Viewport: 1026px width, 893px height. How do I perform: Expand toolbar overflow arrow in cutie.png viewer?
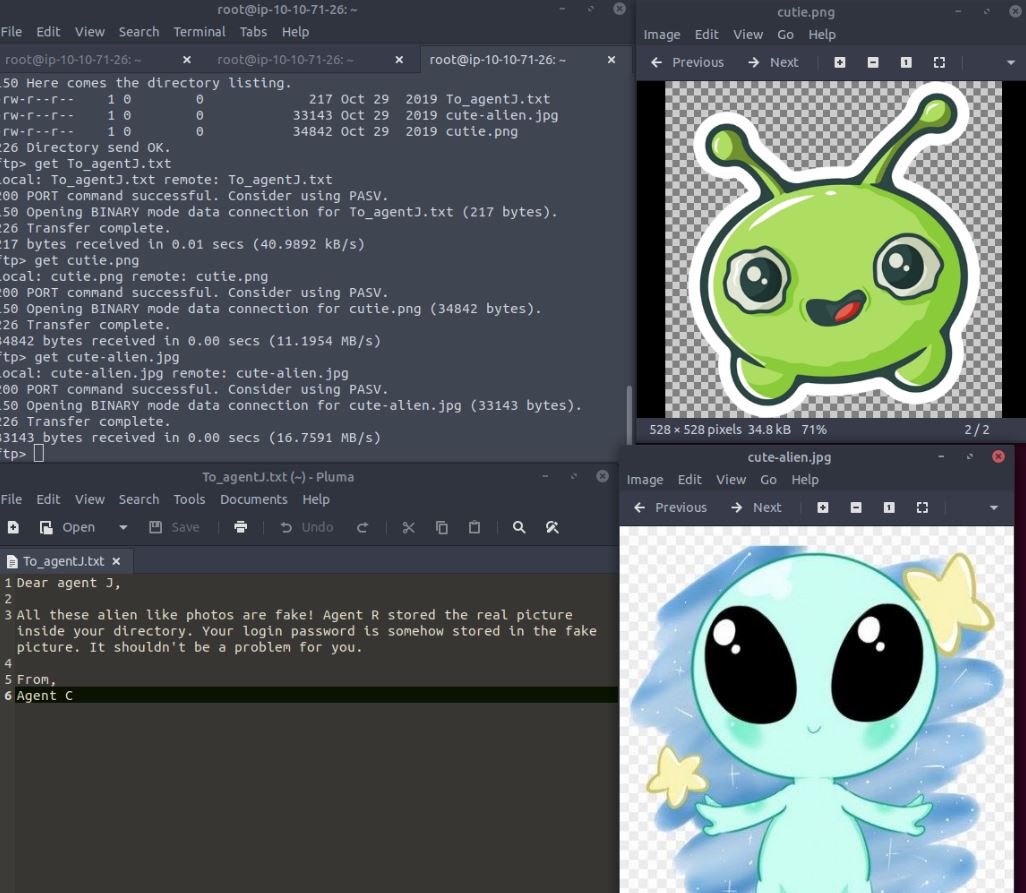click(x=1010, y=62)
